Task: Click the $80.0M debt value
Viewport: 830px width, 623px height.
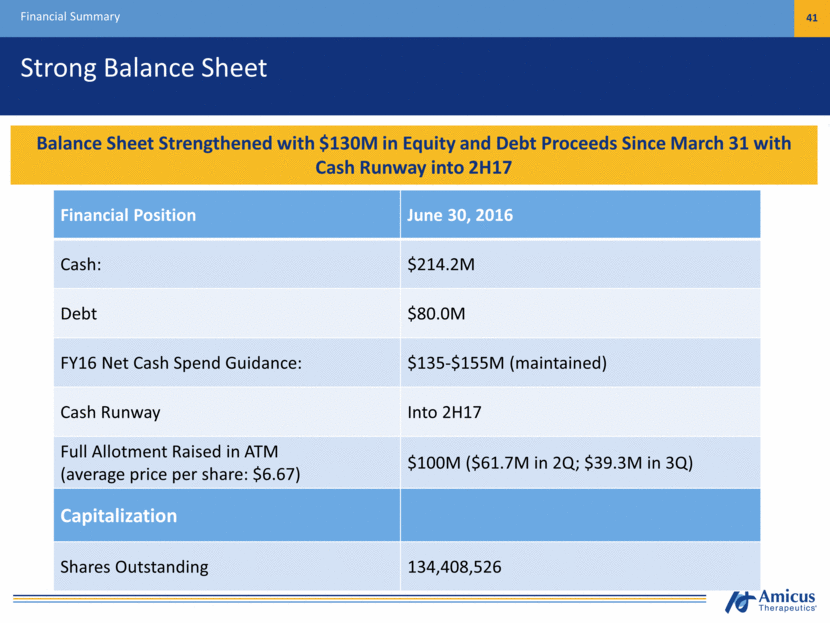Action: [438, 313]
